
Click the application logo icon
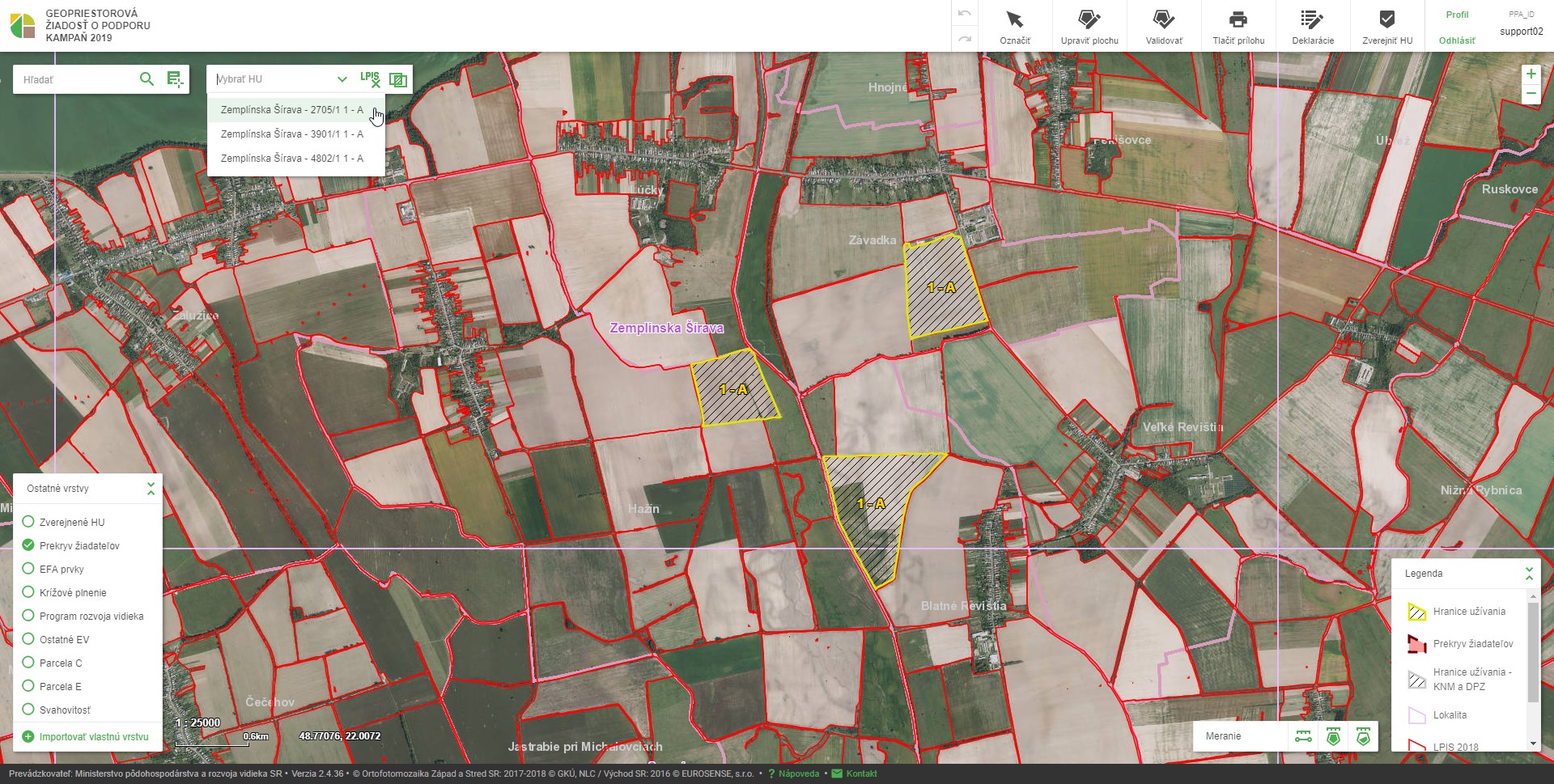(23, 26)
